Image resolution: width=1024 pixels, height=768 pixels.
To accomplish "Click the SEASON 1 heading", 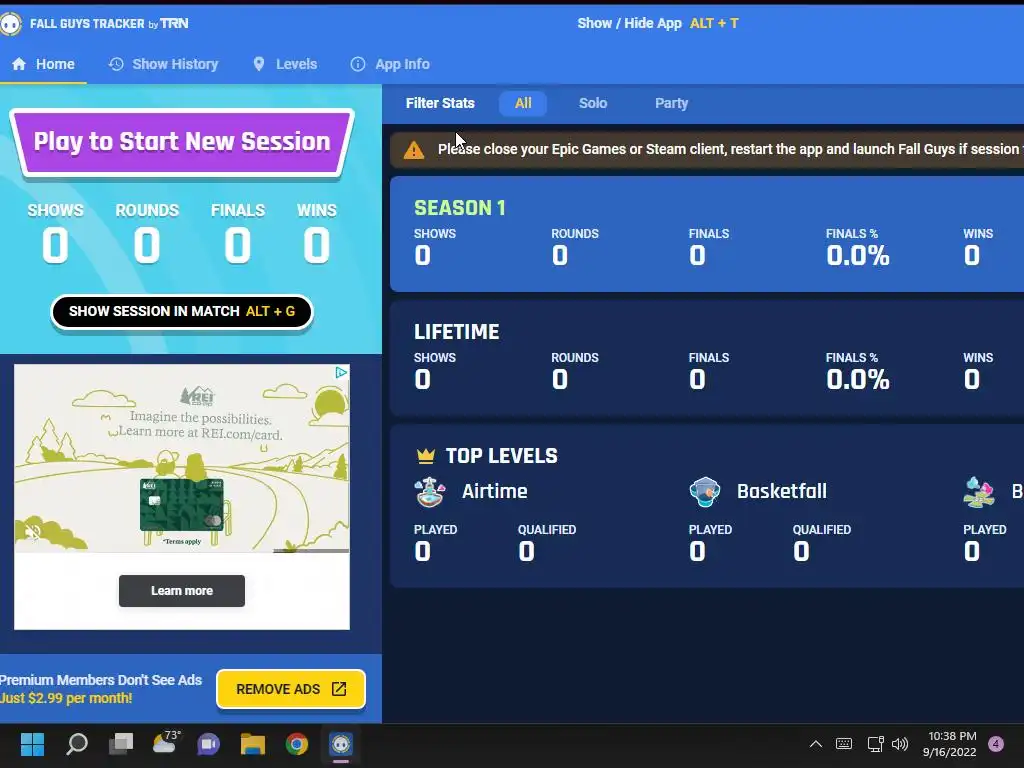I will point(460,208).
